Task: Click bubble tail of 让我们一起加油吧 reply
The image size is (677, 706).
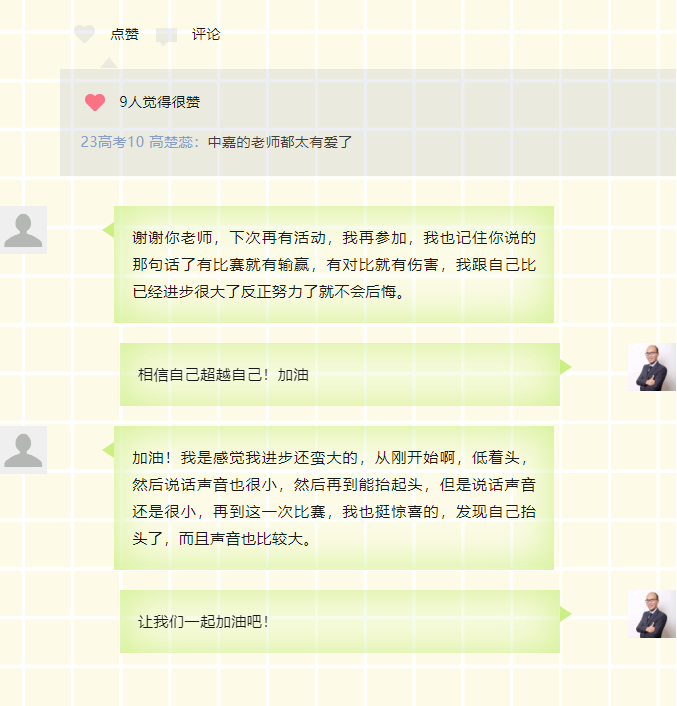Action: click(565, 614)
